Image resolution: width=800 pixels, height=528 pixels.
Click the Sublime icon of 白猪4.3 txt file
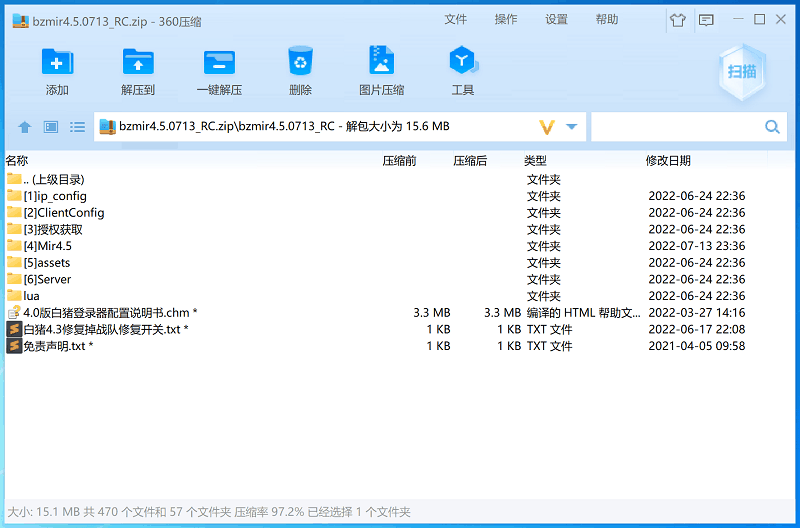tap(14, 329)
